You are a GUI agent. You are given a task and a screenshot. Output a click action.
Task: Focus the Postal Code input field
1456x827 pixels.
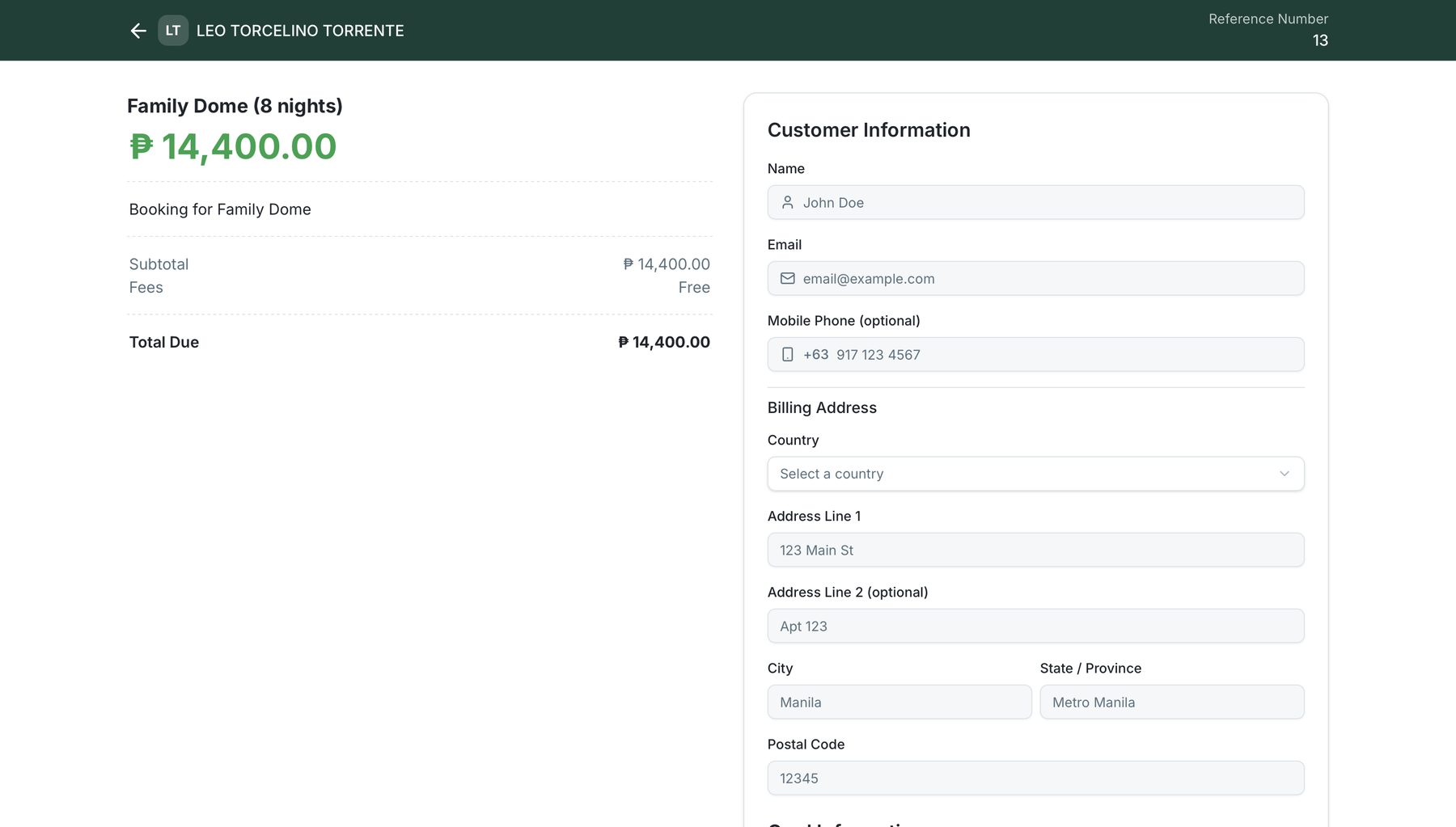[1035, 778]
